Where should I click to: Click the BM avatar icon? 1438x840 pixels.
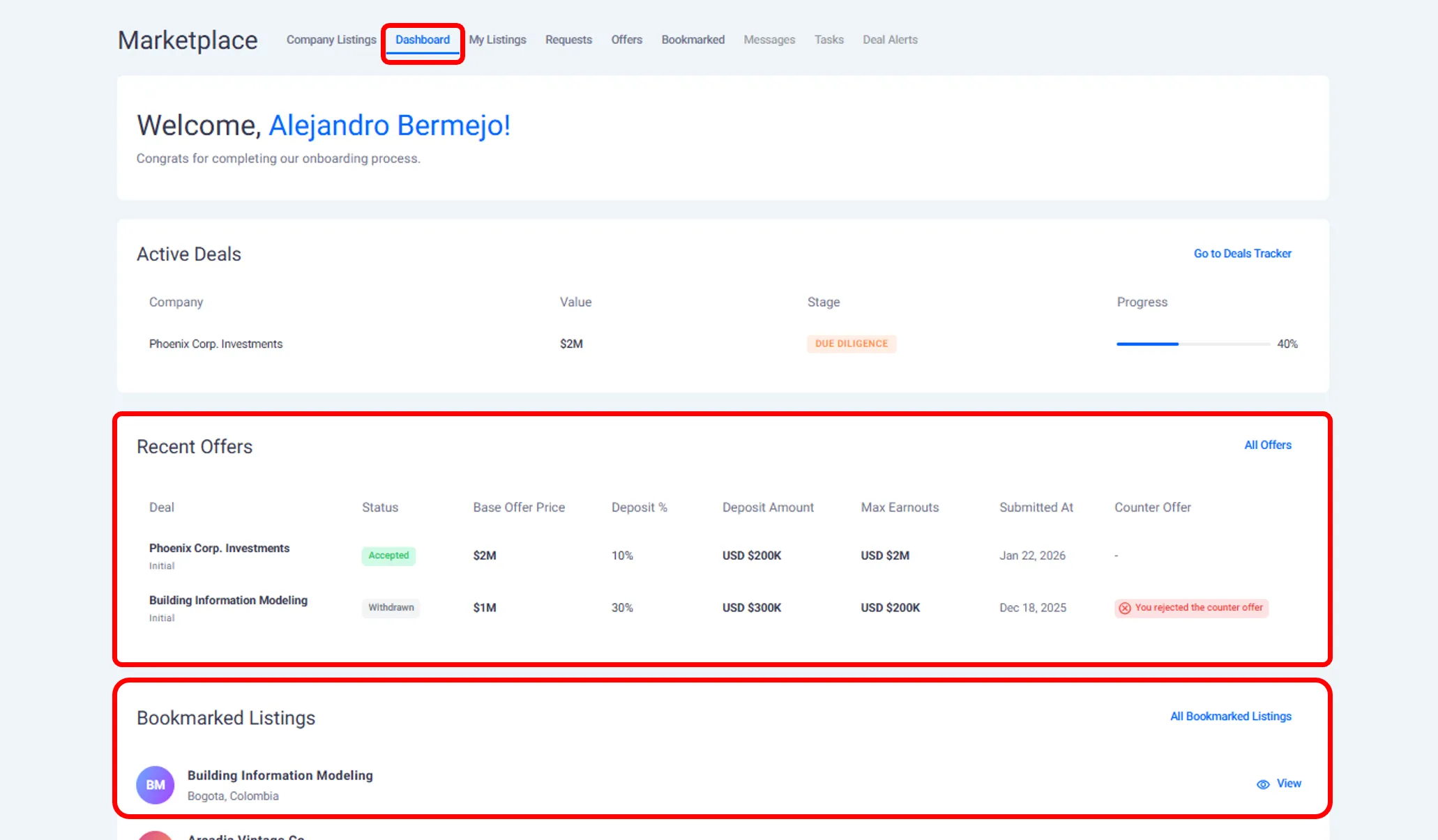point(155,784)
